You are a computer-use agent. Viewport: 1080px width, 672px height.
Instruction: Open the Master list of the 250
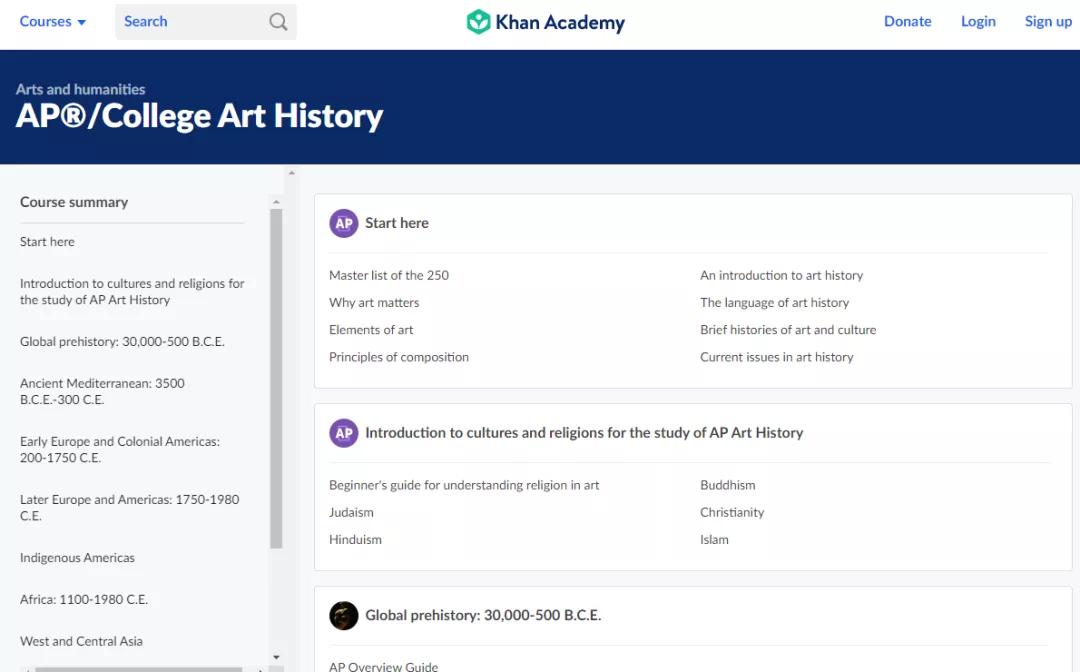click(389, 275)
